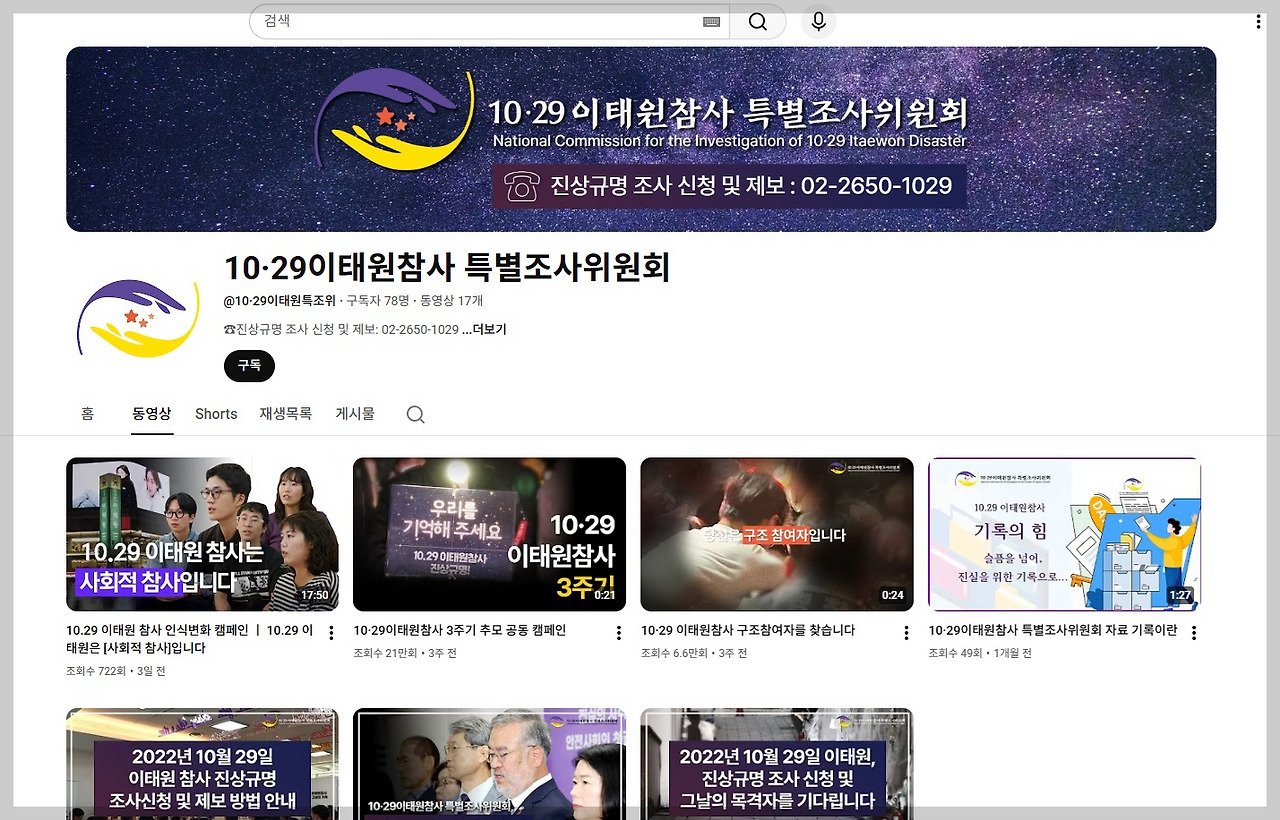The image size is (1280, 820).
Task: Open the 기록의 힘 video thumbnail
Action: click(1063, 534)
